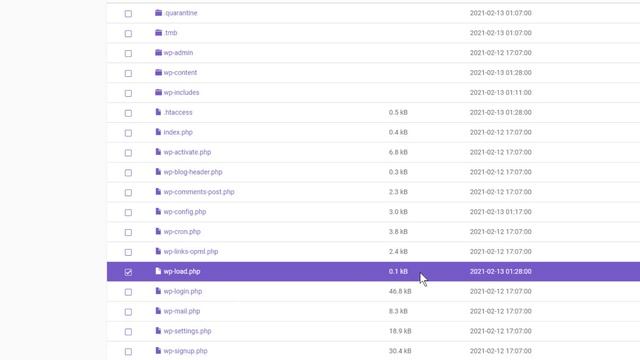Open the .htaccess file name
This screenshot has height=360, width=640.
(x=178, y=112)
